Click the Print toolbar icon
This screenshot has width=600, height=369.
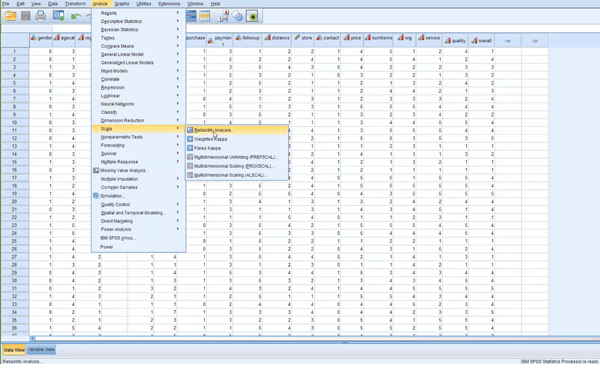pyautogui.click(x=41, y=16)
